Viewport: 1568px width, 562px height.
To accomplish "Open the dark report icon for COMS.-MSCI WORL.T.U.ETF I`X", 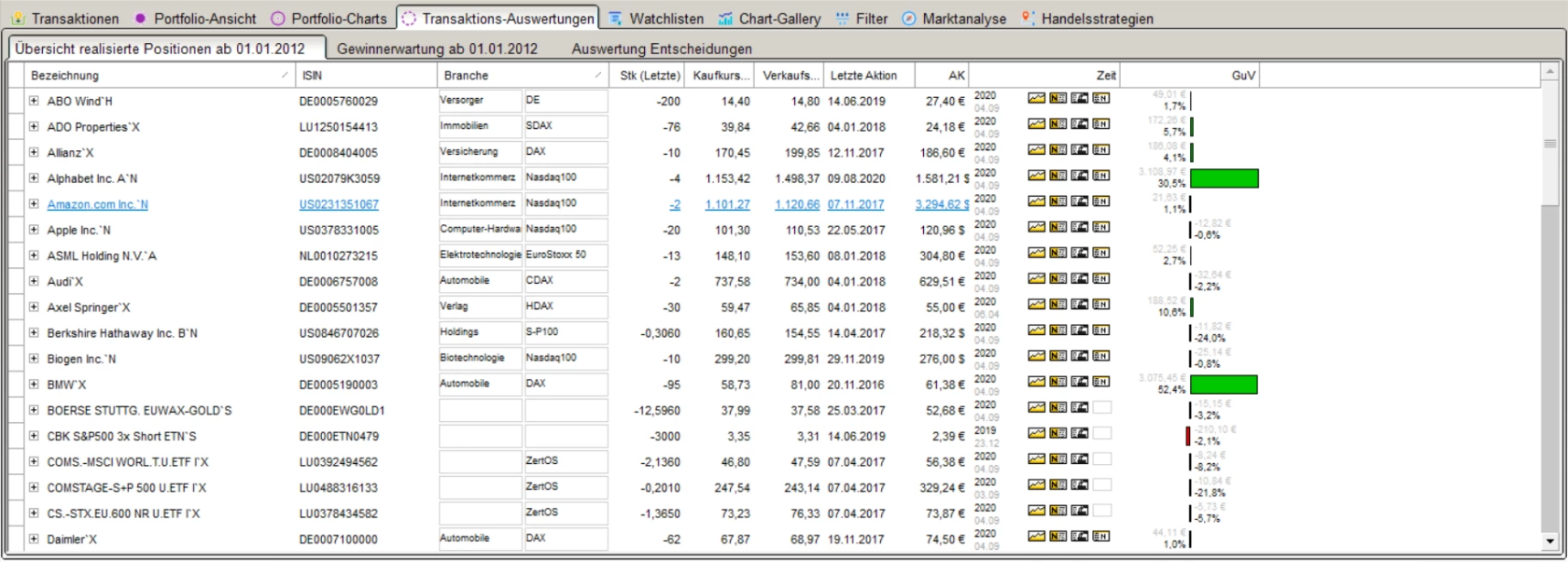I will [x=1080, y=459].
